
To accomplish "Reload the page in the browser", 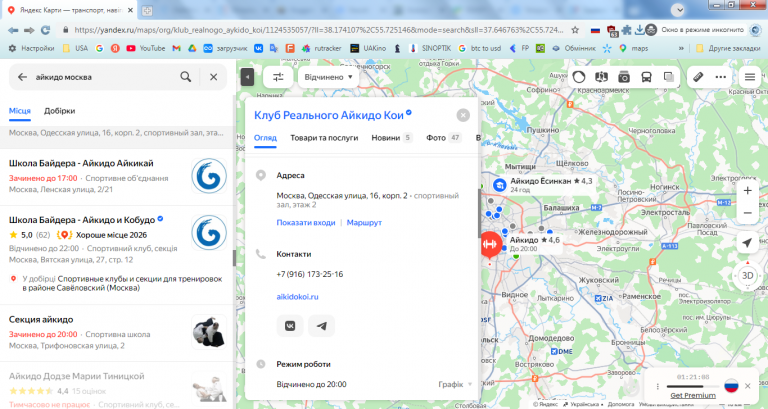I will click(46, 30).
